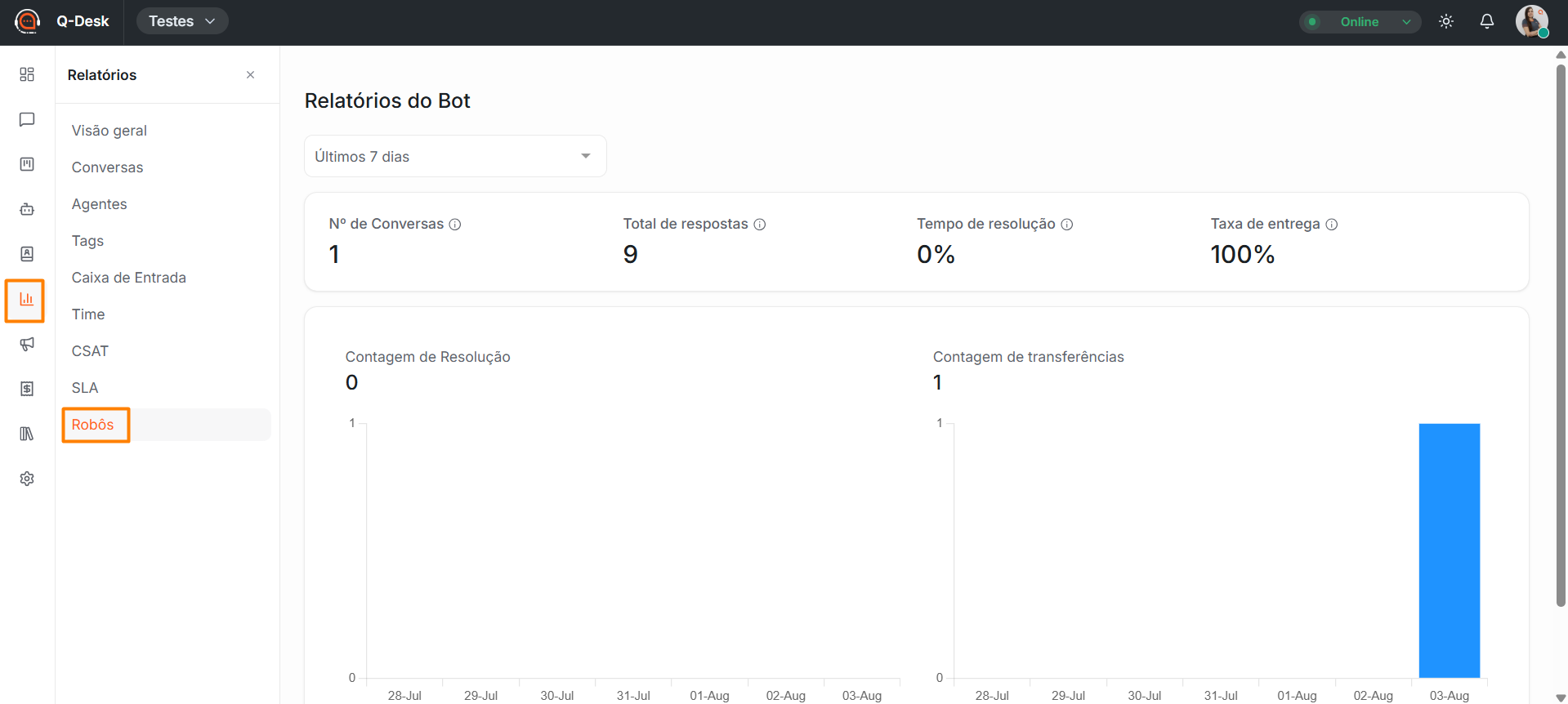Screen dimensions: 1568x704
Task: Close the Relatórios side panel
Action: [x=251, y=75]
